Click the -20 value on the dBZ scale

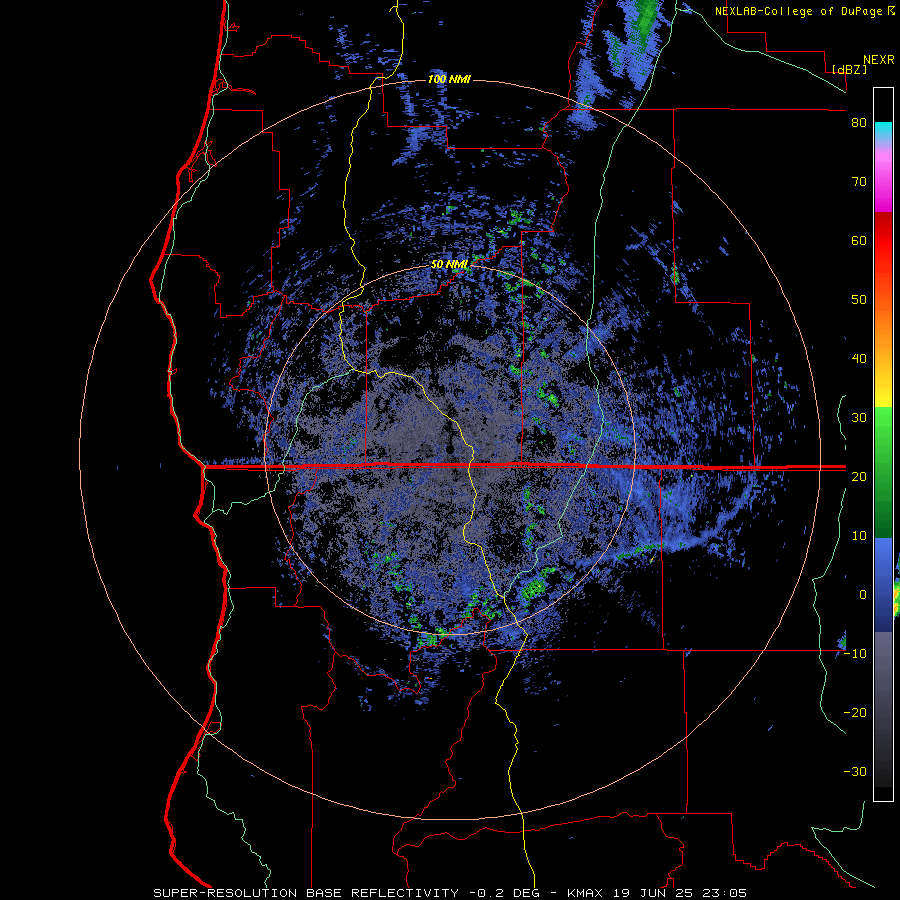pos(855,712)
